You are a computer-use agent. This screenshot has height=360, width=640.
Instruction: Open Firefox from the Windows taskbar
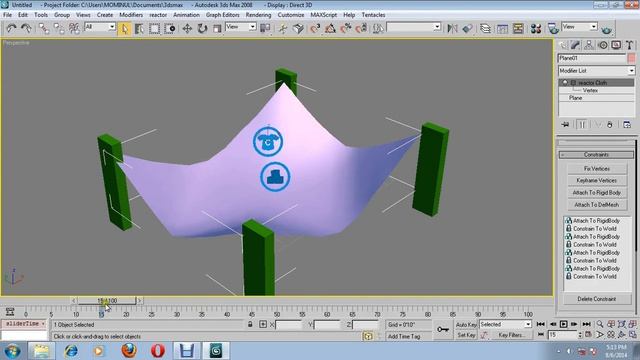(x=129, y=351)
